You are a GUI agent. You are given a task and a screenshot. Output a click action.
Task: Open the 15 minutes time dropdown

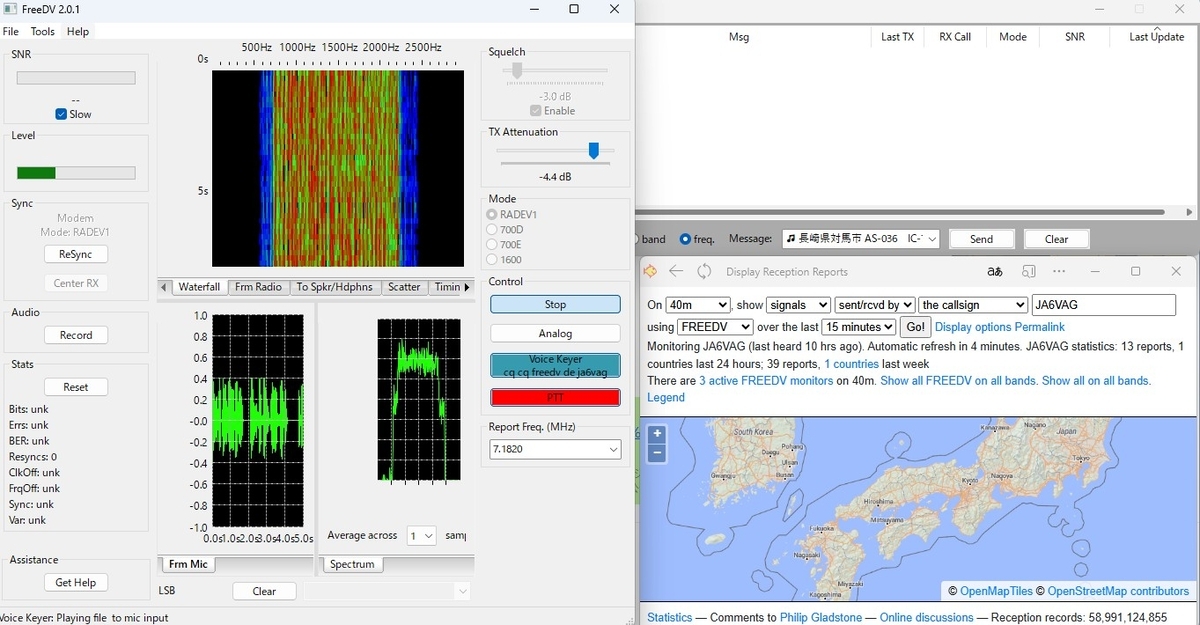pos(858,327)
